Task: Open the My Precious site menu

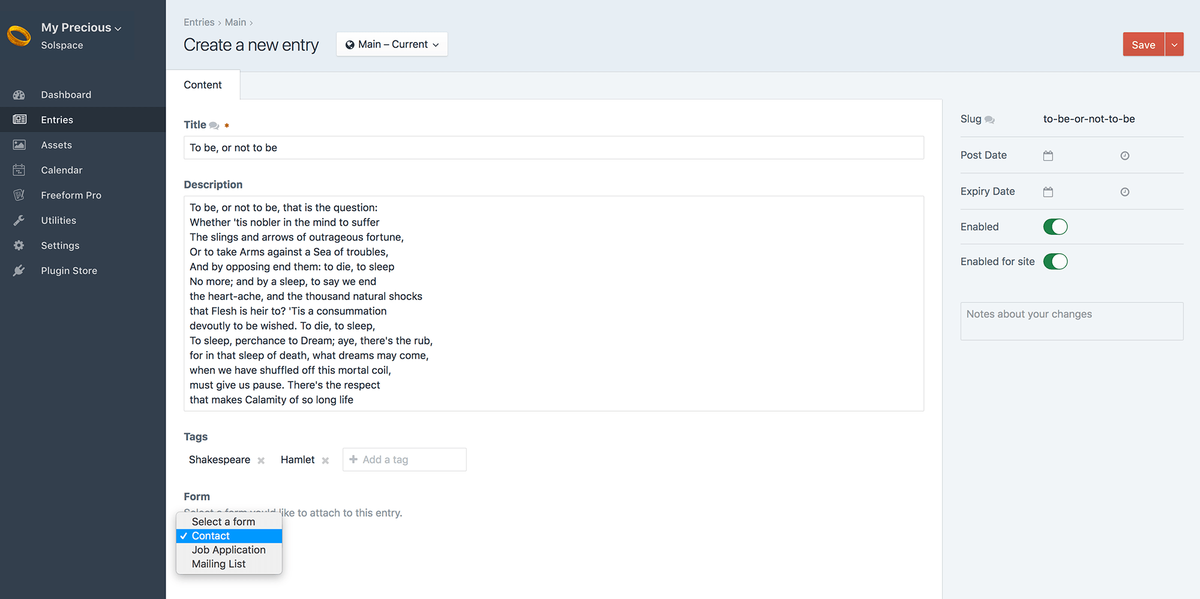Action: point(81,28)
